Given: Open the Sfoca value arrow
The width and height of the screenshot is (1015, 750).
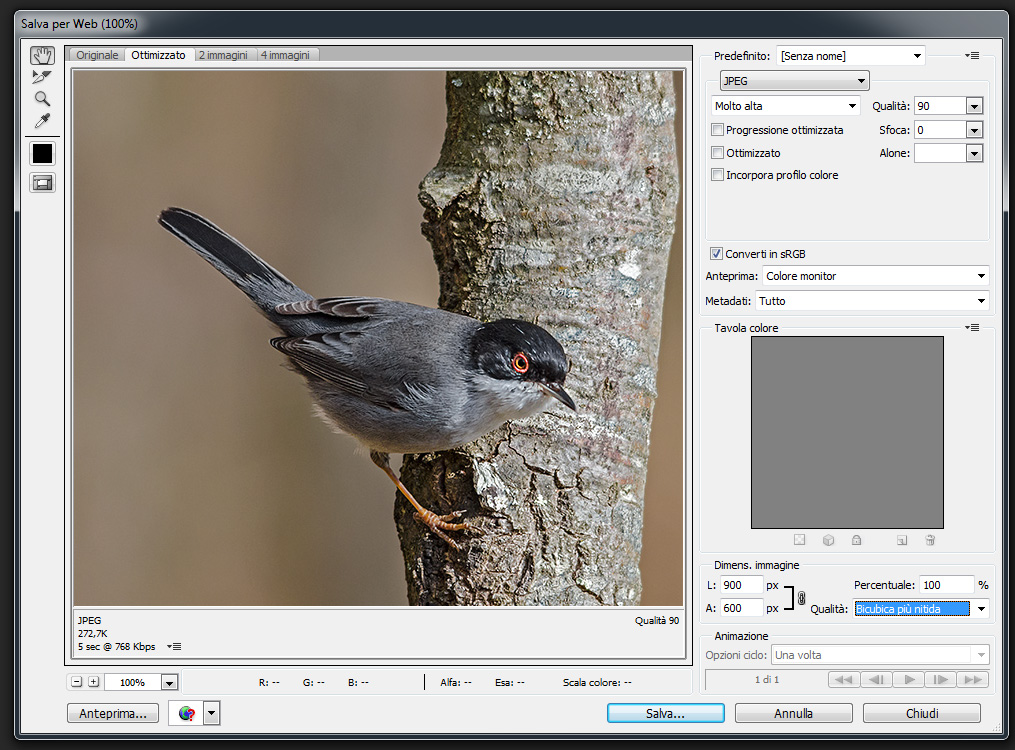Looking at the screenshot, I should click(974, 130).
